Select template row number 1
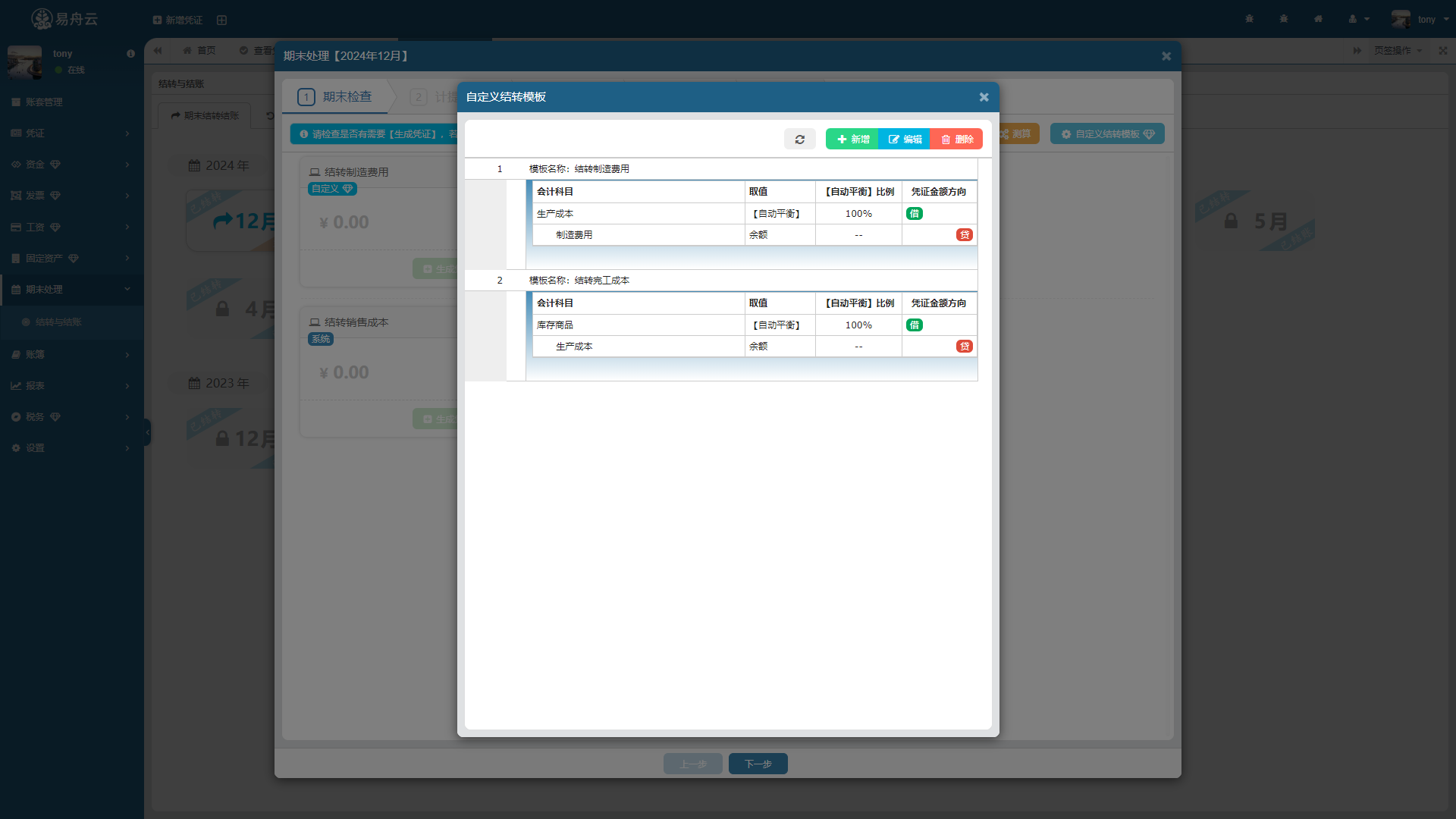 coord(500,169)
